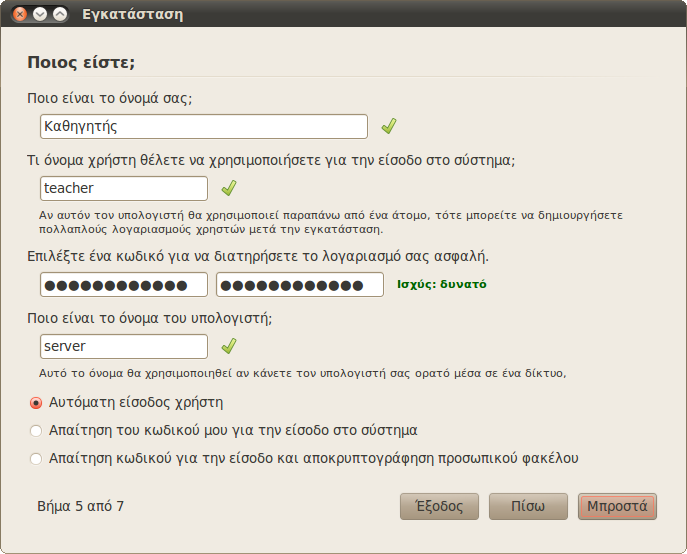This screenshot has height=554, width=687.
Task: Click the password confirmation field
Action: coord(300,284)
